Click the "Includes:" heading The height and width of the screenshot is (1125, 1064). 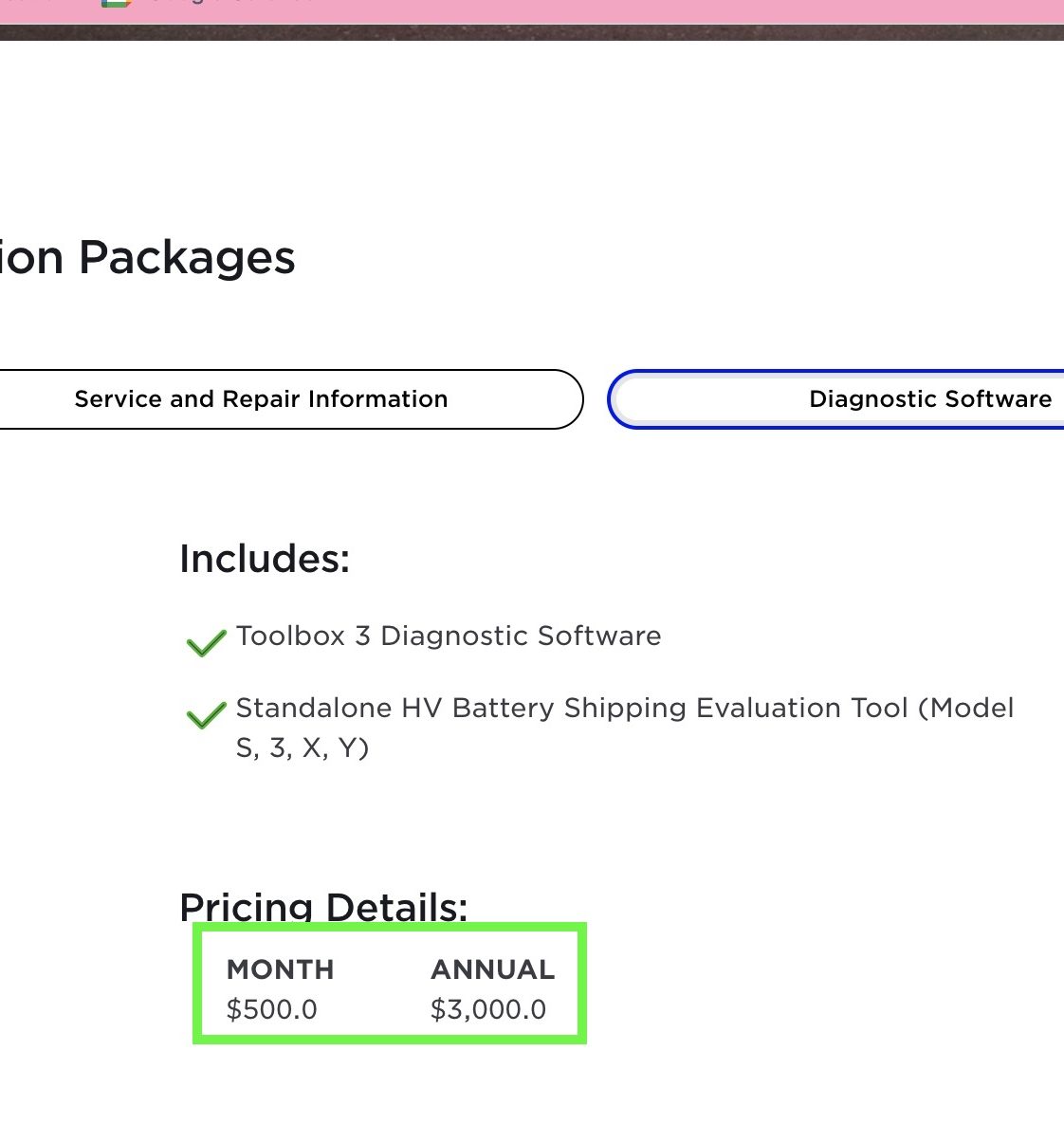[x=265, y=559]
